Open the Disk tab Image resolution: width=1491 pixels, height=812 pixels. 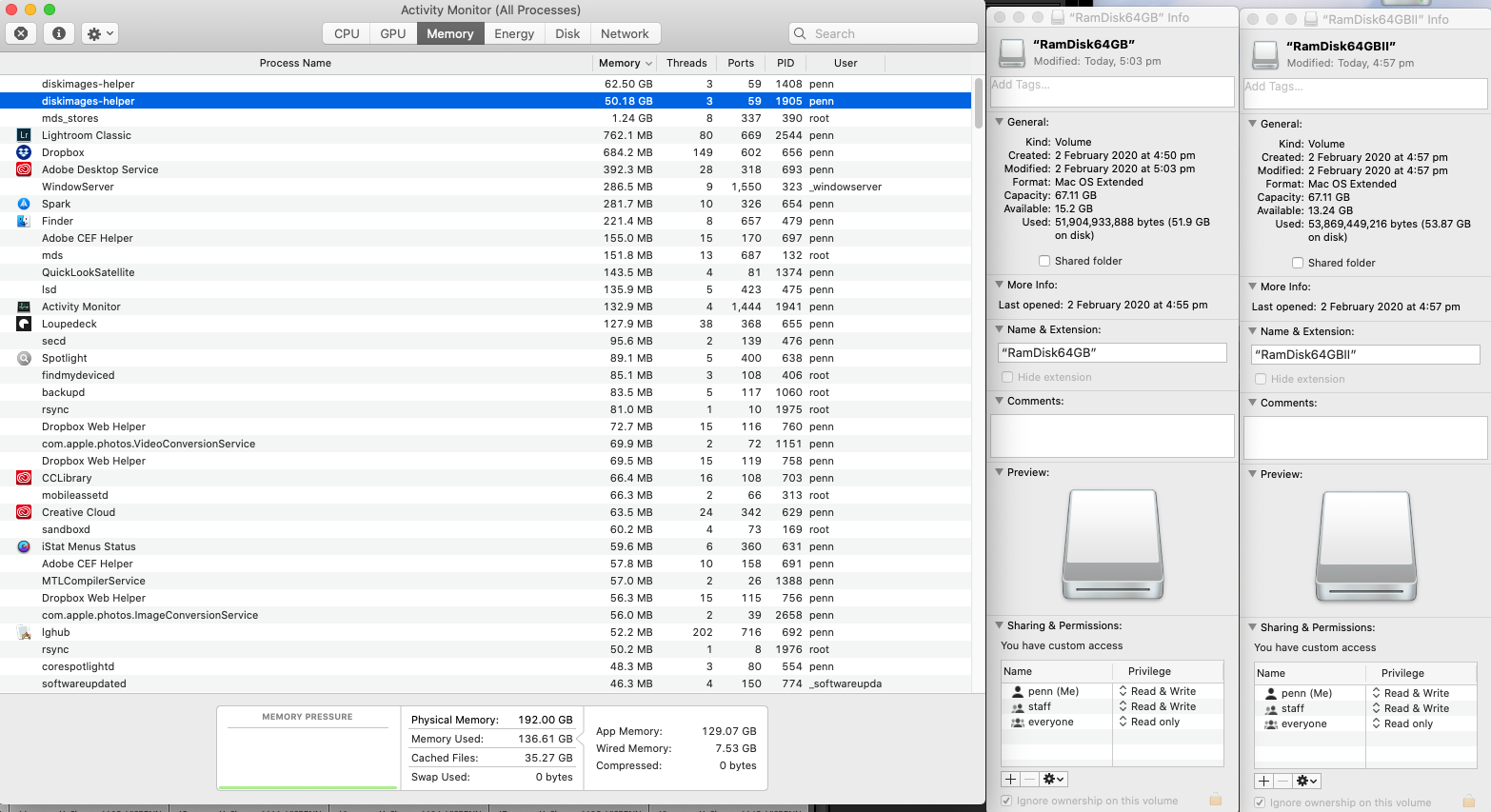567,33
